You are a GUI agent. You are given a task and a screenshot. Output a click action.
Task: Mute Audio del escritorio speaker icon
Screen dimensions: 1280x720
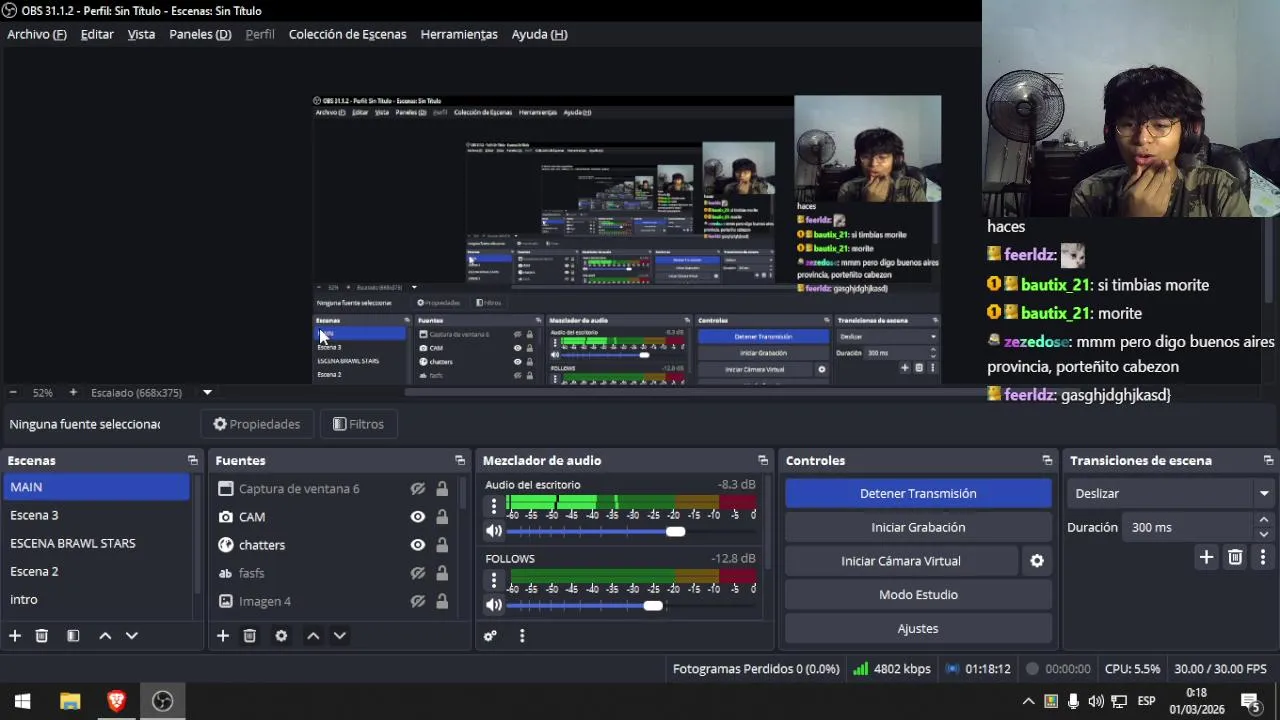(494, 531)
